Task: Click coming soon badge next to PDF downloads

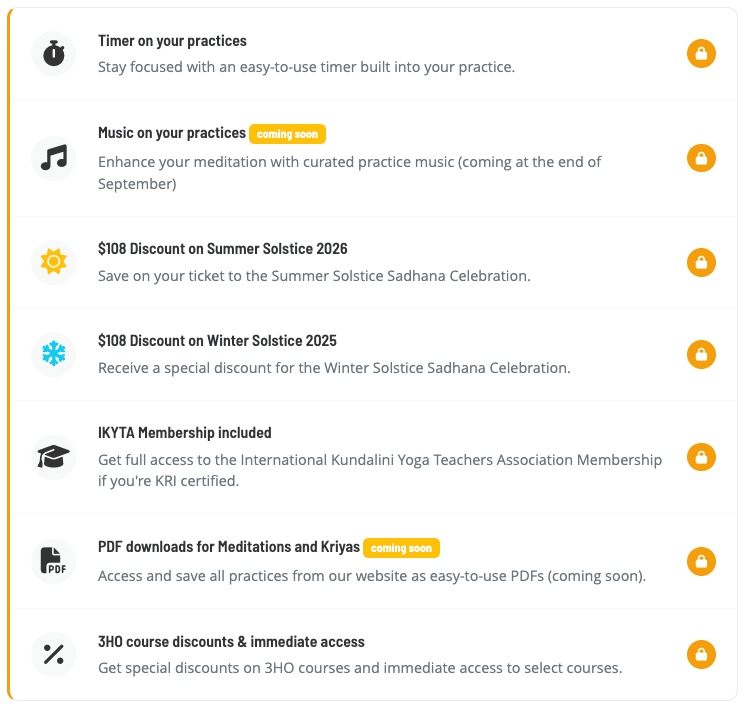Action: pyautogui.click(x=401, y=548)
